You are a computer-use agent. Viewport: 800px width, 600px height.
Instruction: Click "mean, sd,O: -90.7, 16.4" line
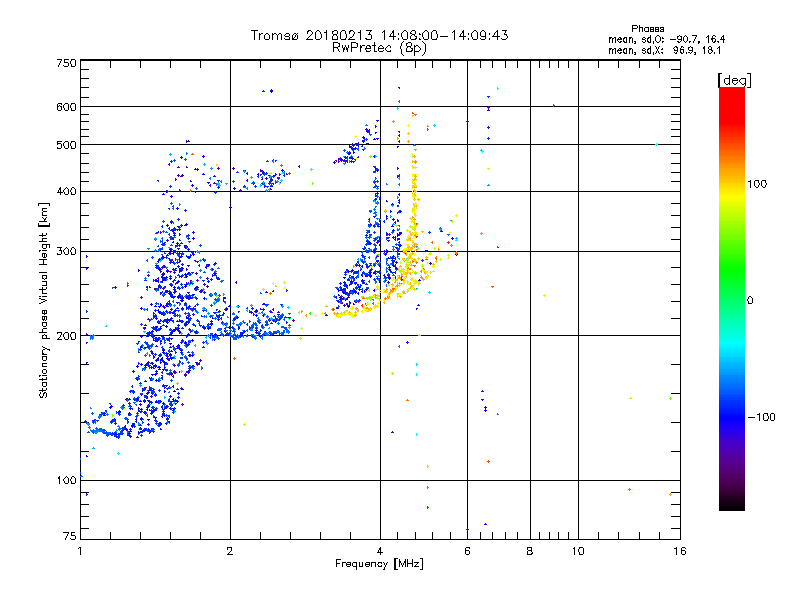pos(666,39)
